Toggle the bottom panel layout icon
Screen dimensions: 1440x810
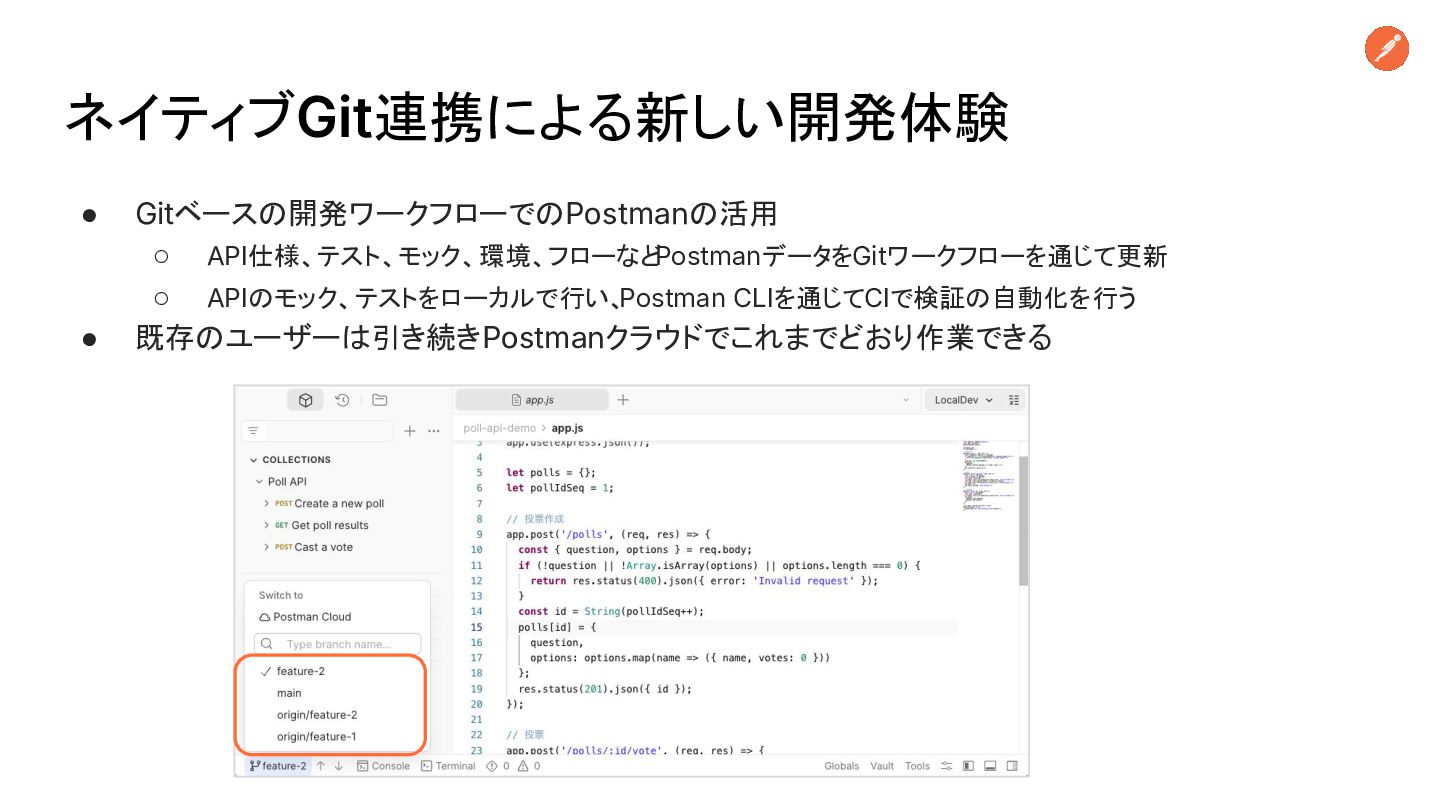pos(990,766)
